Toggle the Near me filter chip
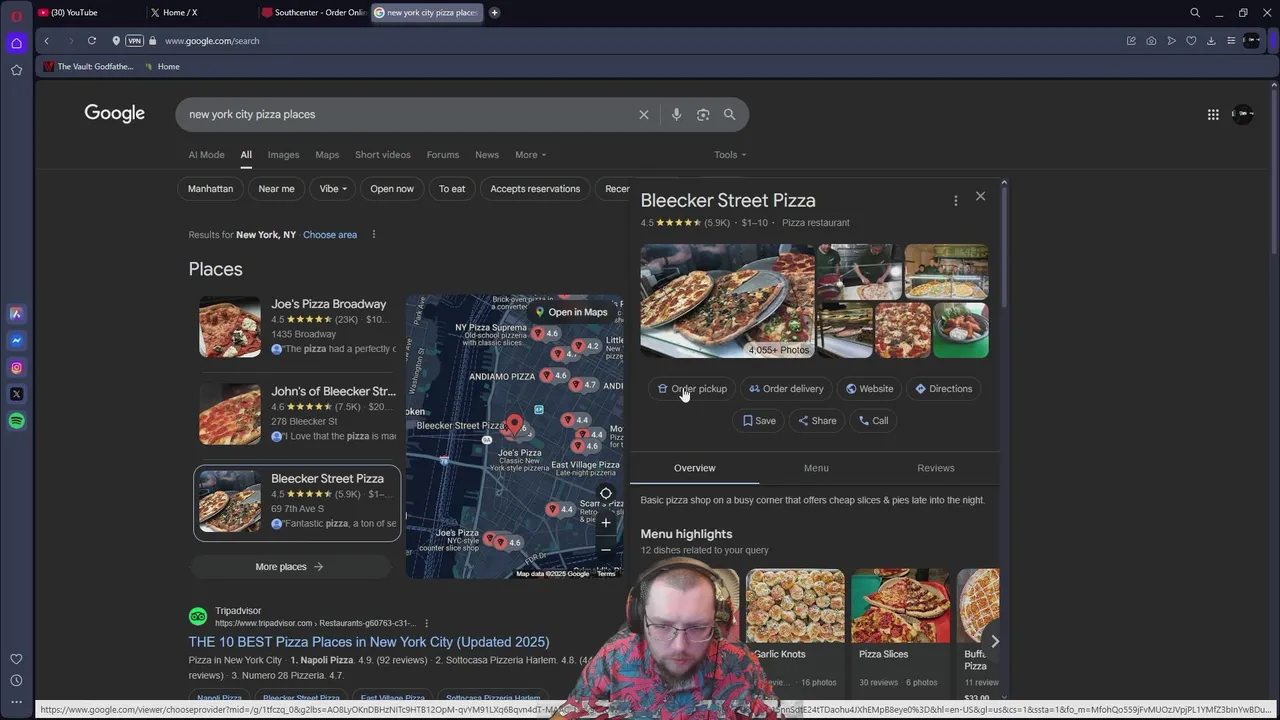The height and width of the screenshot is (720, 1280). pyautogui.click(x=276, y=189)
